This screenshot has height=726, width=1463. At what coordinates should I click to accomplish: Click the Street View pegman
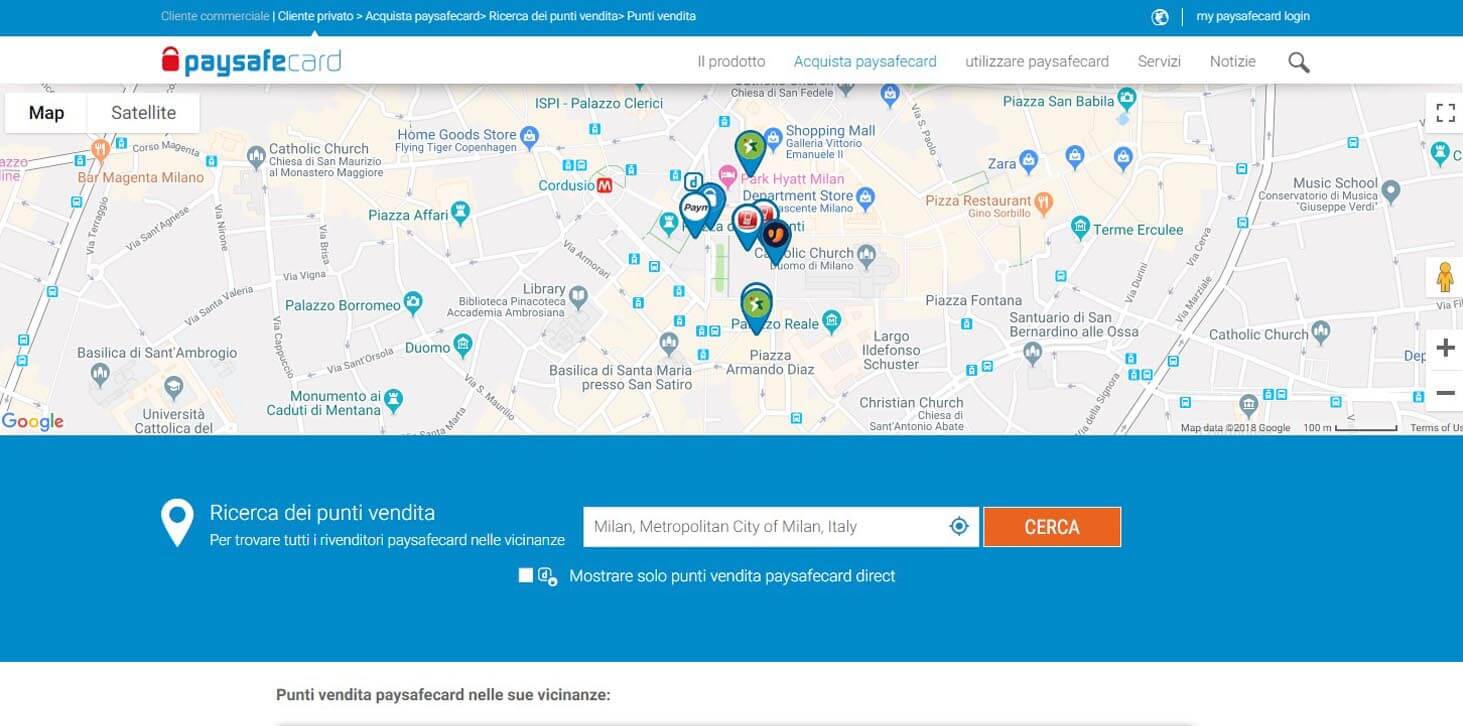tap(1445, 276)
